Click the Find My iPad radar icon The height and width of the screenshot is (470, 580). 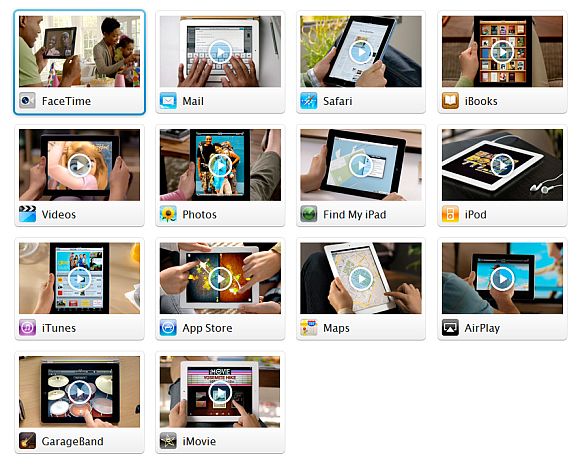(308, 214)
